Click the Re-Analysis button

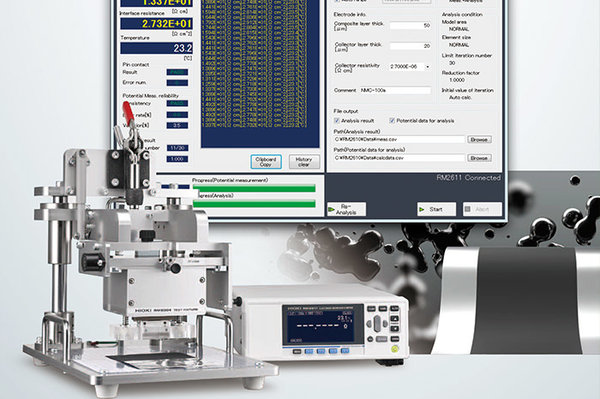(x=346, y=209)
